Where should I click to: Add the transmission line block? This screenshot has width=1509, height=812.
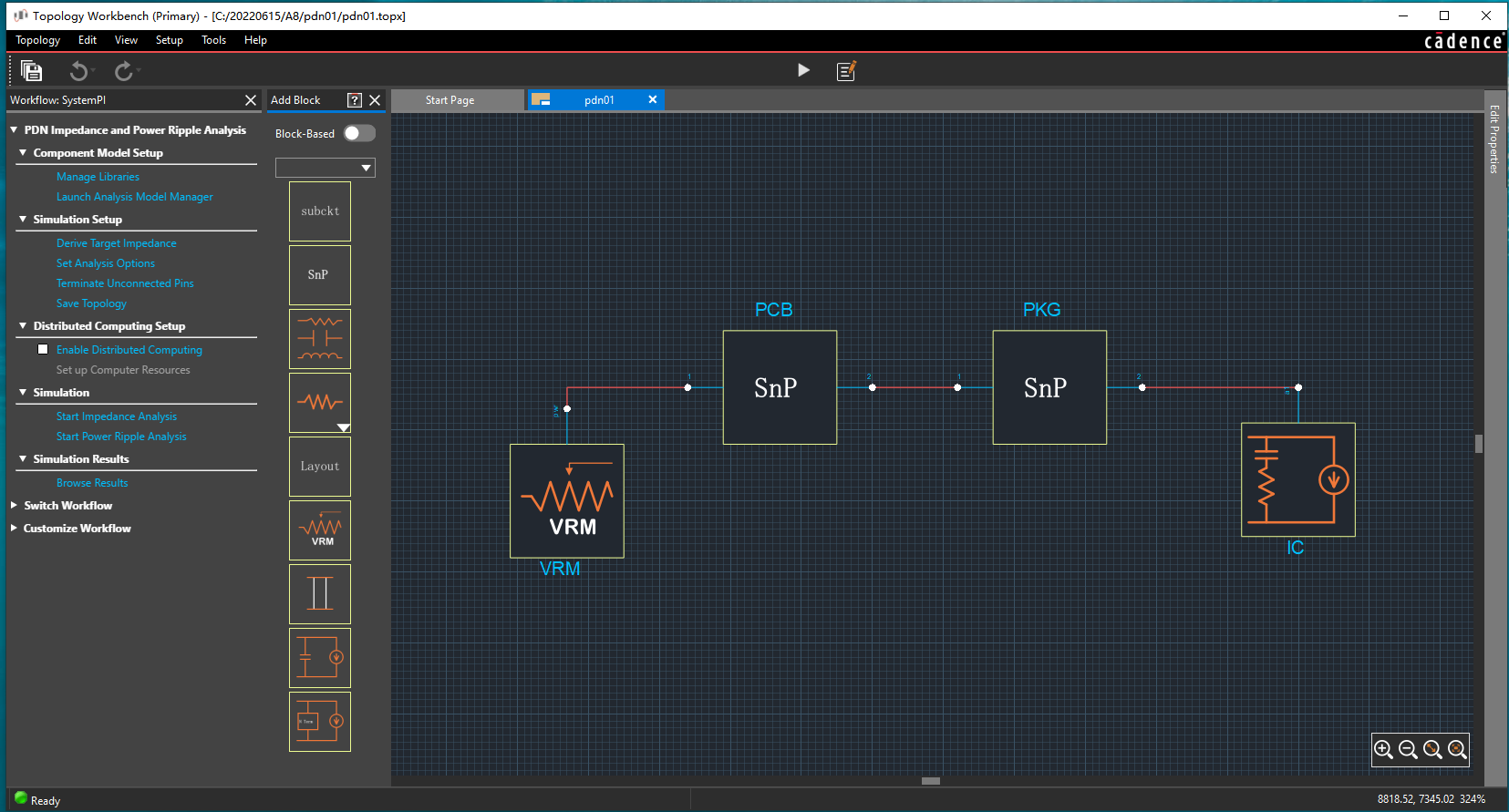click(x=320, y=594)
